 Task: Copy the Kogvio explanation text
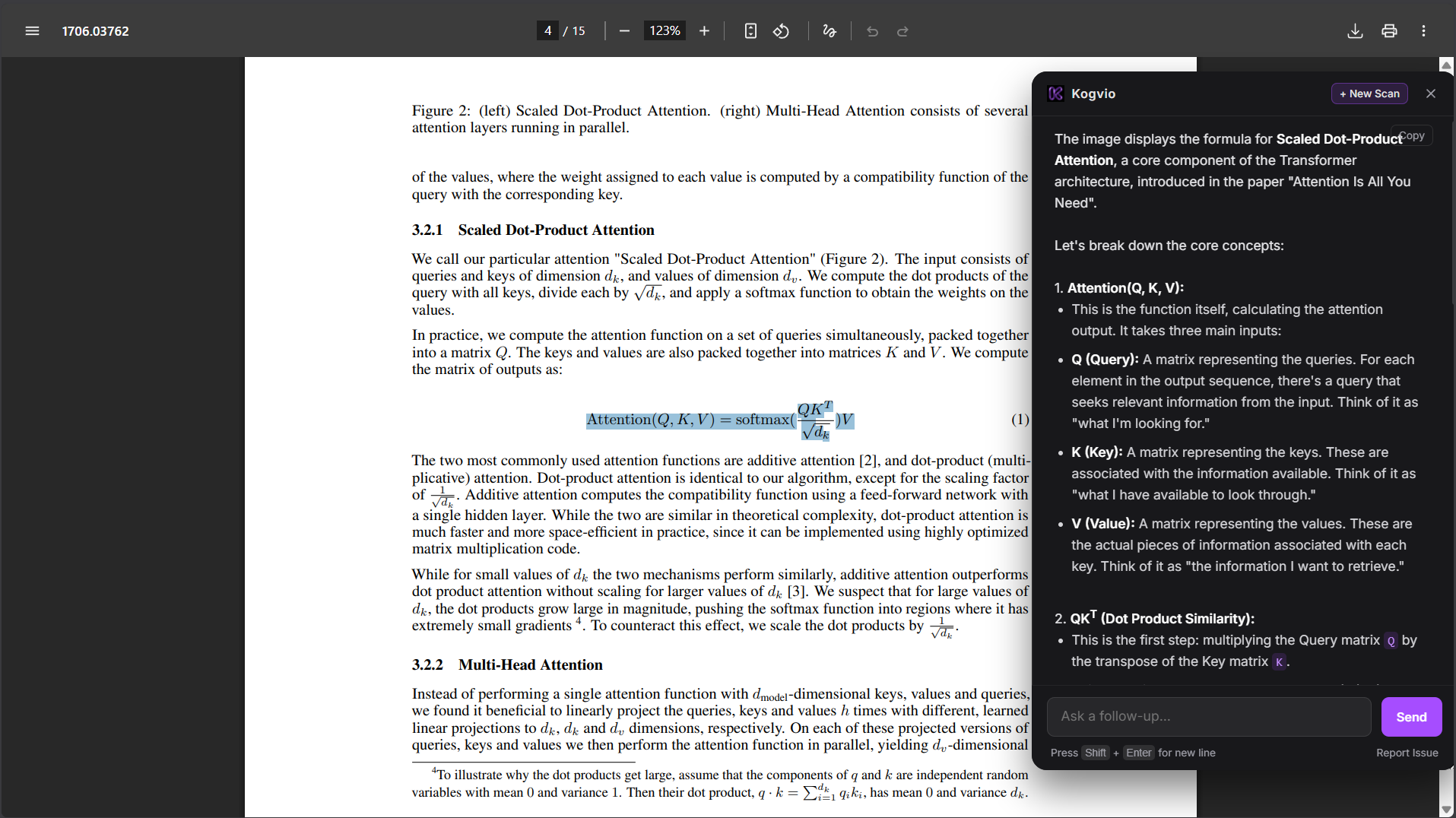(1412, 135)
